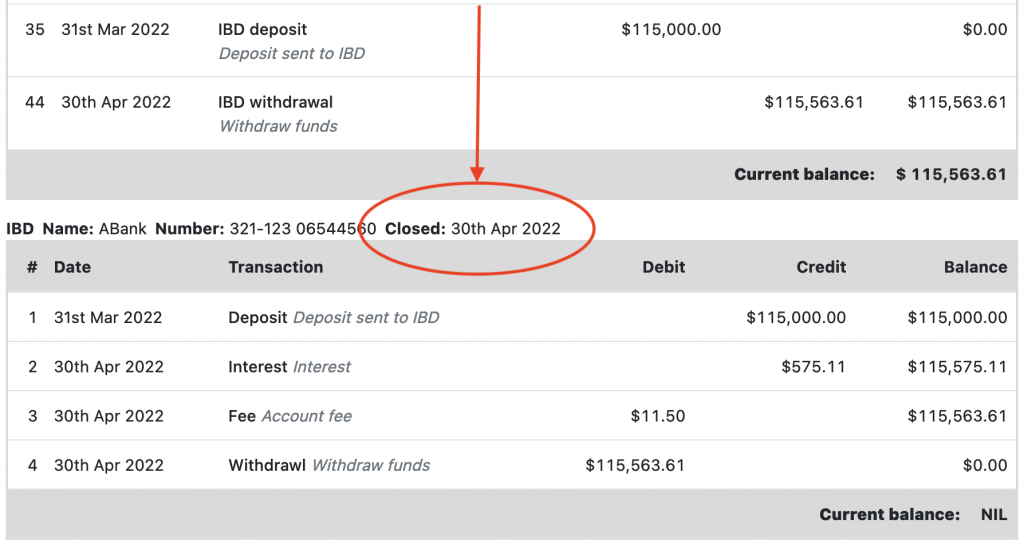This screenshot has height=547, width=1024.
Task: Click the Date column header
Action: tap(72, 267)
